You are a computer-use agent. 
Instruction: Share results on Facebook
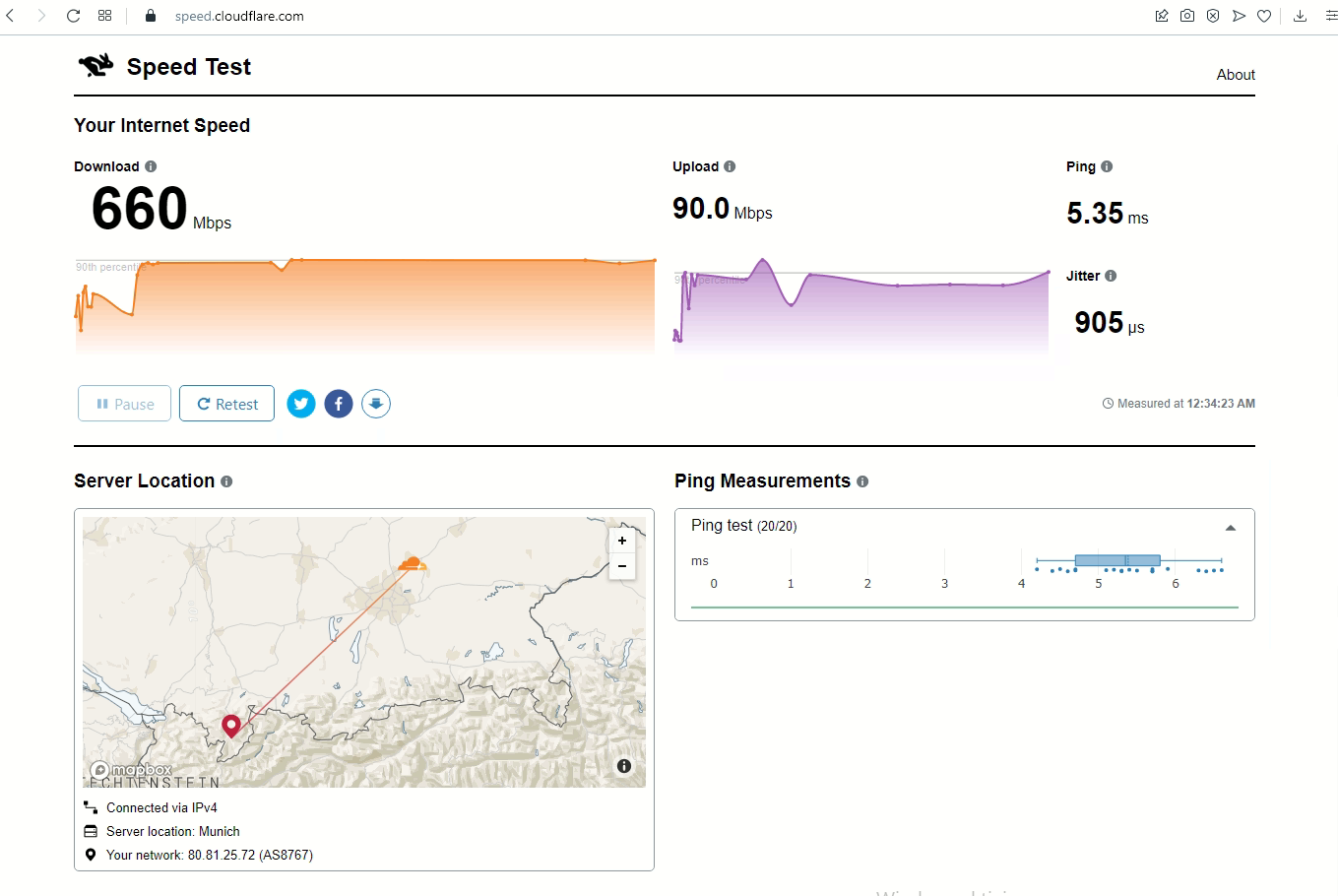pos(339,404)
